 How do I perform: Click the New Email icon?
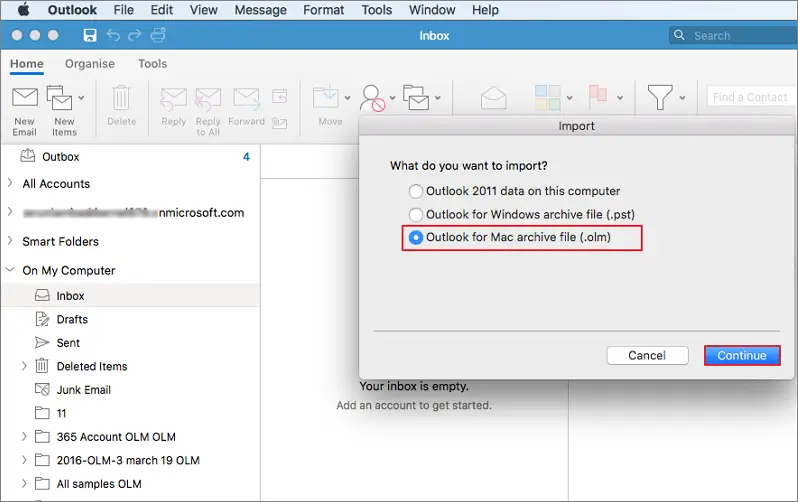(25, 97)
